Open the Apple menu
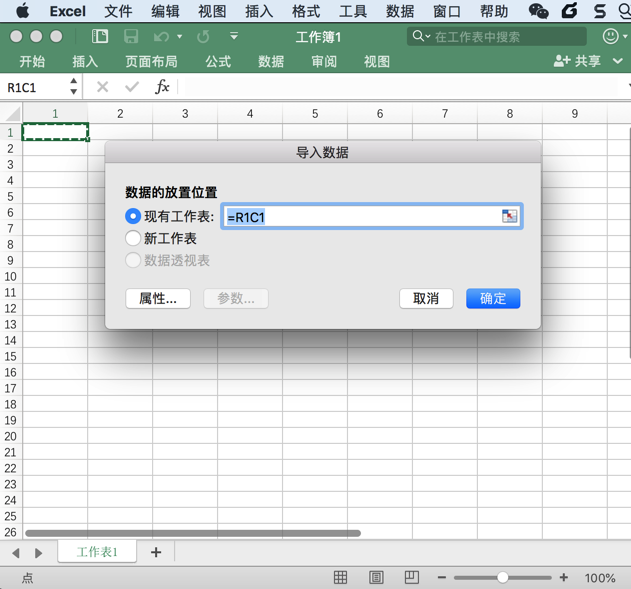Image resolution: width=631 pixels, height=589 pixels. tap(23, 11)
